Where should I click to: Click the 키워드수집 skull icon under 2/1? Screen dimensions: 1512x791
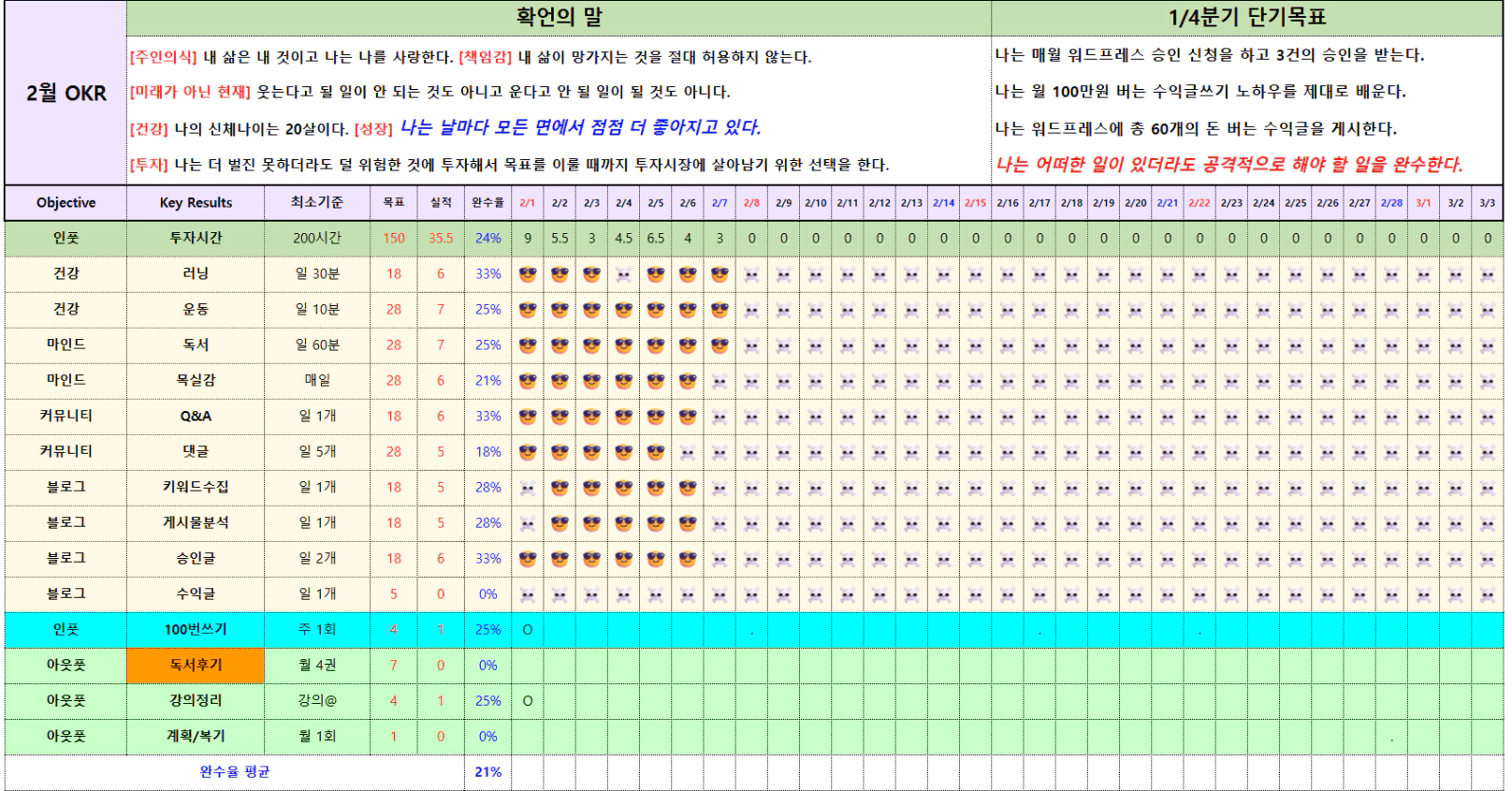[x=528, y=488]
